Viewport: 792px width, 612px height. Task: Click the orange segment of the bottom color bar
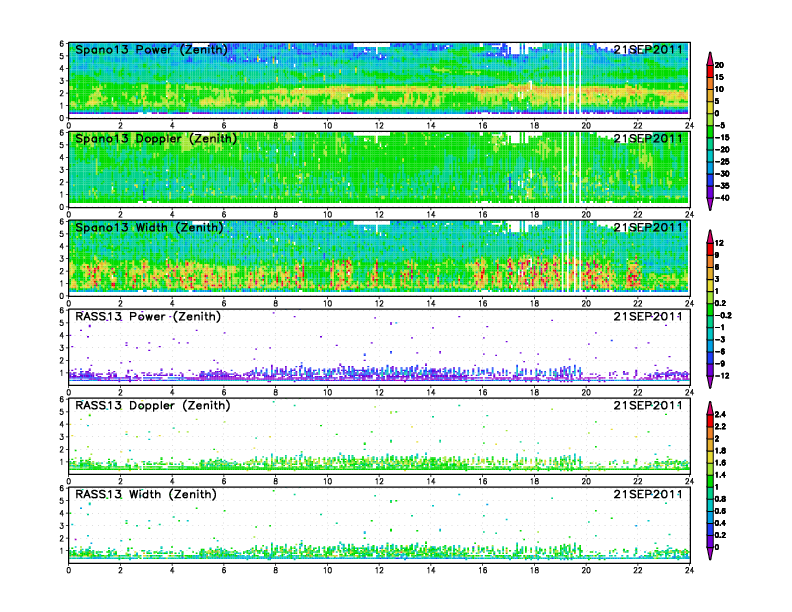[710, 432]
